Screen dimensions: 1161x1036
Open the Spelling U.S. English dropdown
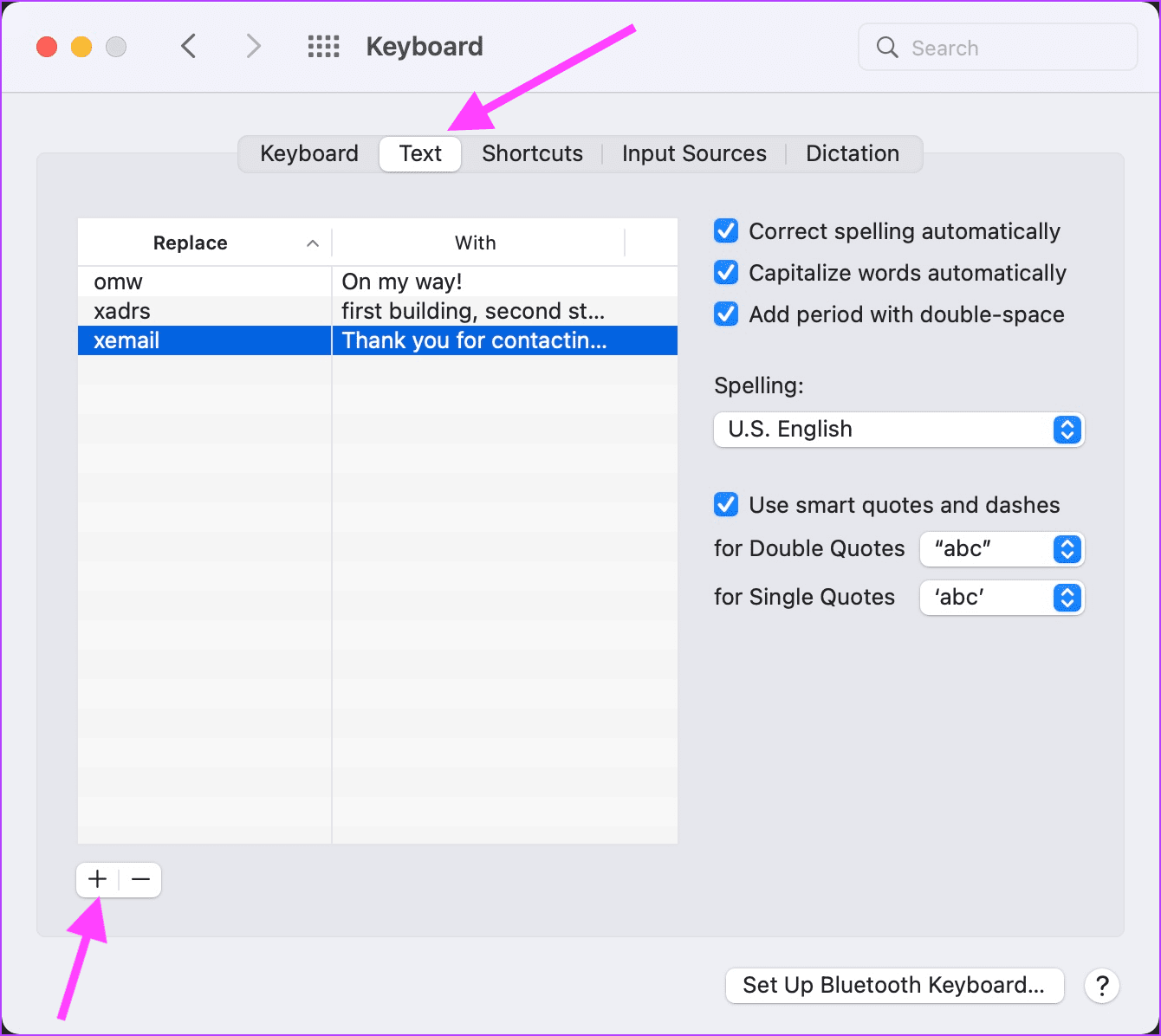[x=898, y=430]
